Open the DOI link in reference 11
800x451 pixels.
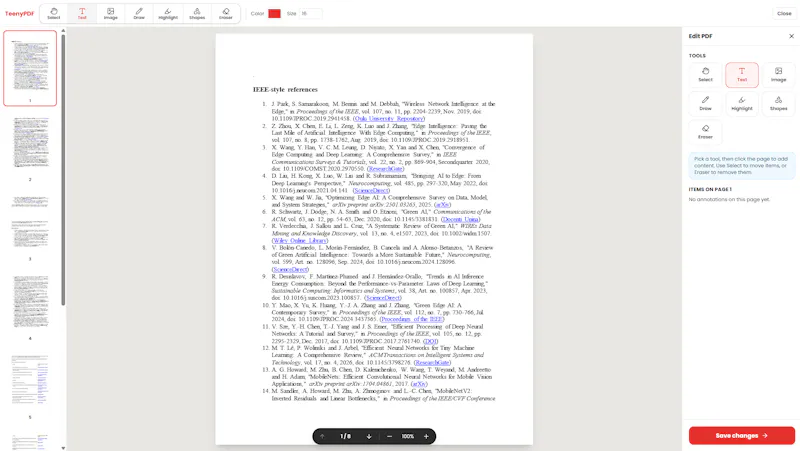tap(431, 341)
